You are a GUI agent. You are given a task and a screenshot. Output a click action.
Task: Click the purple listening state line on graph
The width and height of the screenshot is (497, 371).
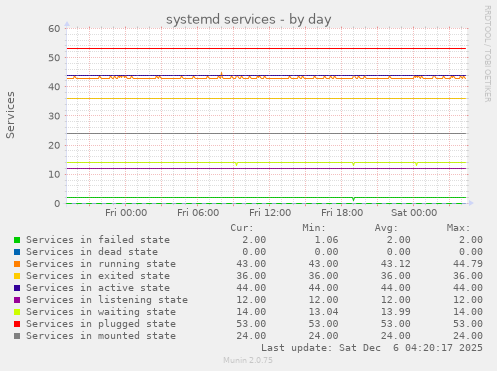tap(267, 168)
